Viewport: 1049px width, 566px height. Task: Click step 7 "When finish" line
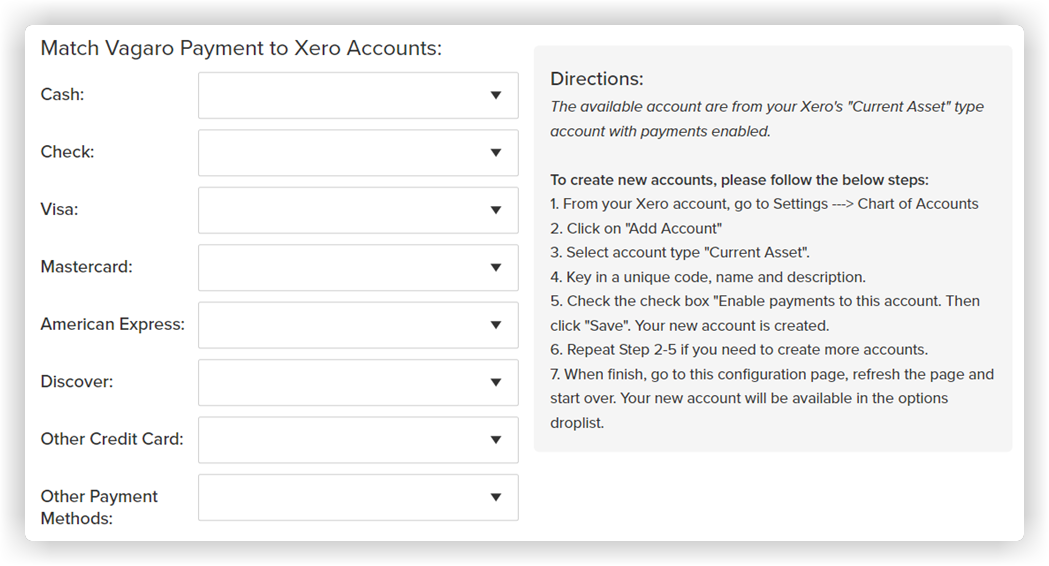pos(772,399)
